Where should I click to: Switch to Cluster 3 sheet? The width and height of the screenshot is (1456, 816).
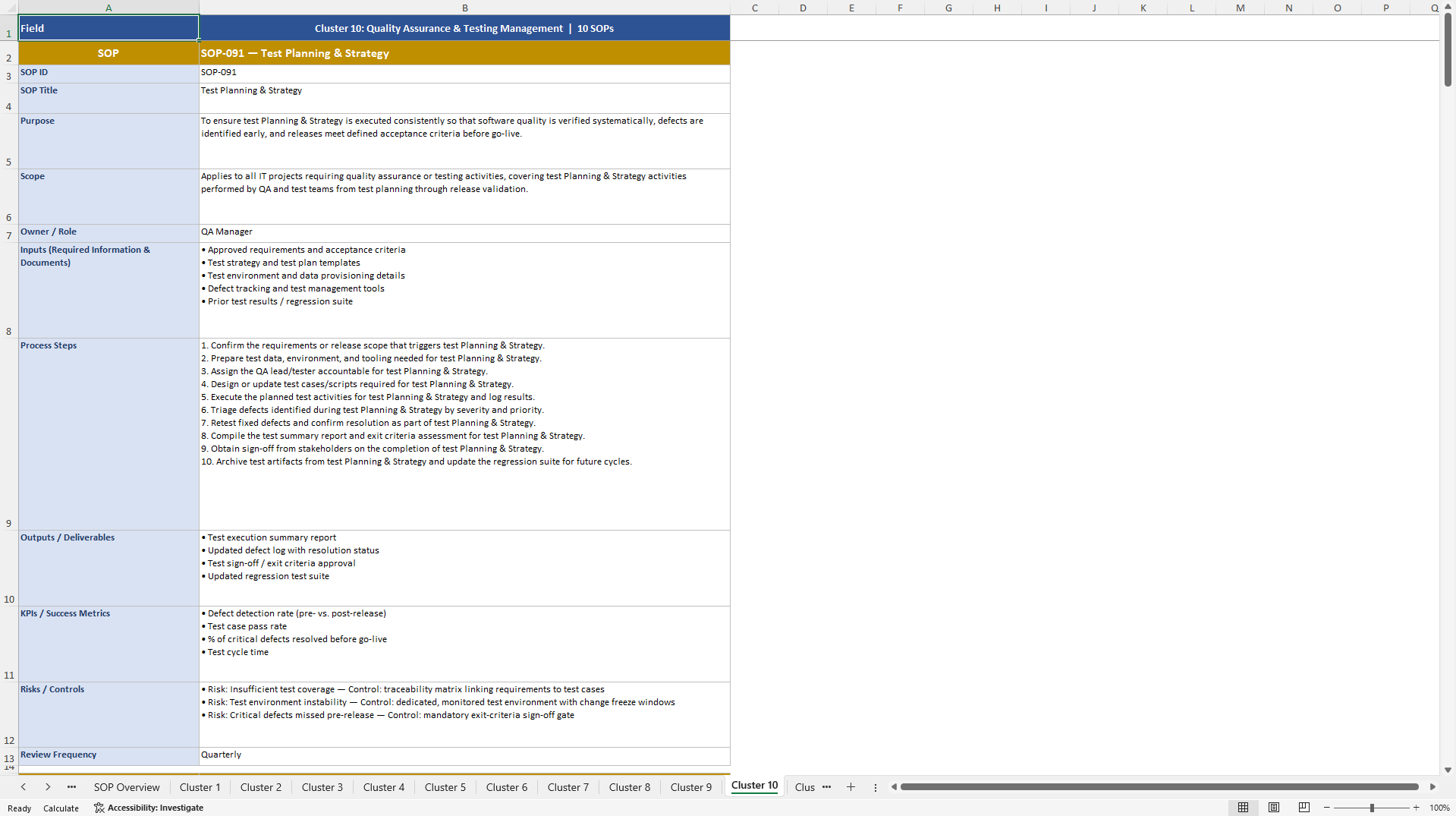point(322,787)
